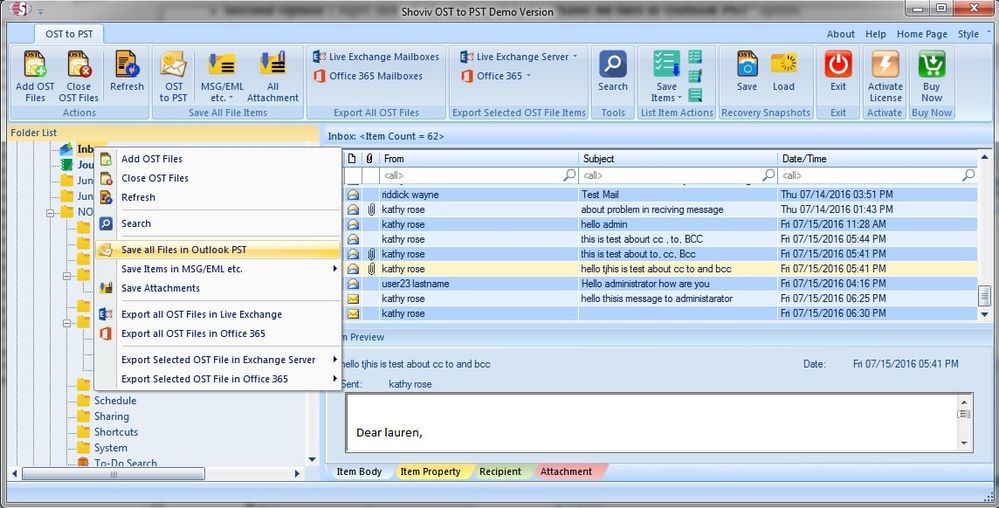Open the Home Page link
The image size is (999, 508).
click(922, 34)
